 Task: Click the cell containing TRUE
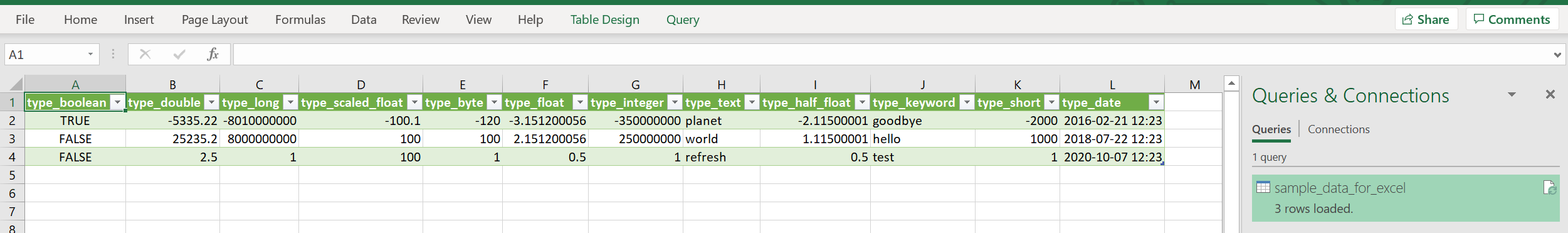tap(75, 121)
